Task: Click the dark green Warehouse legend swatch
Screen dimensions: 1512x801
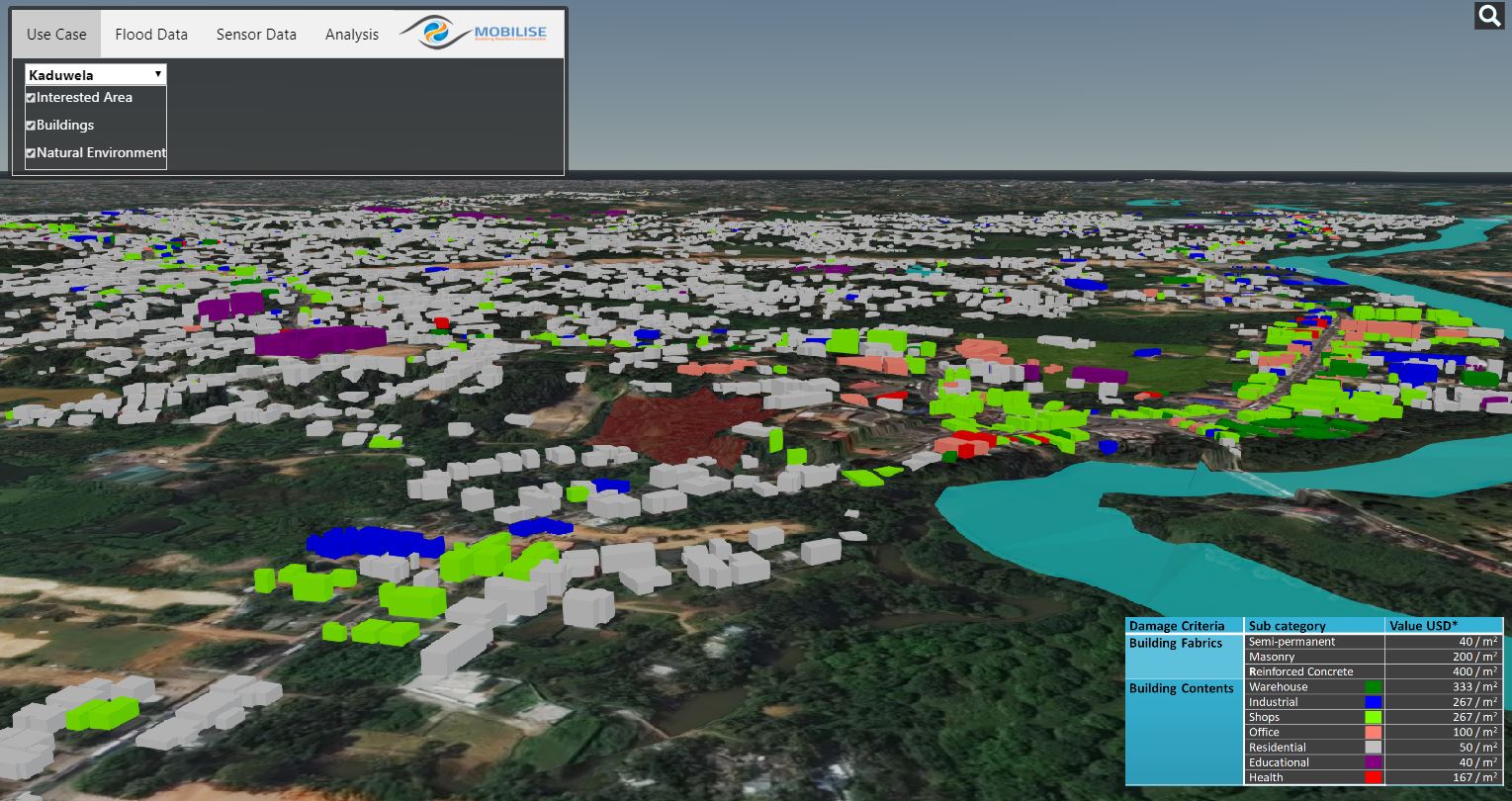Action: (1373, 687)
